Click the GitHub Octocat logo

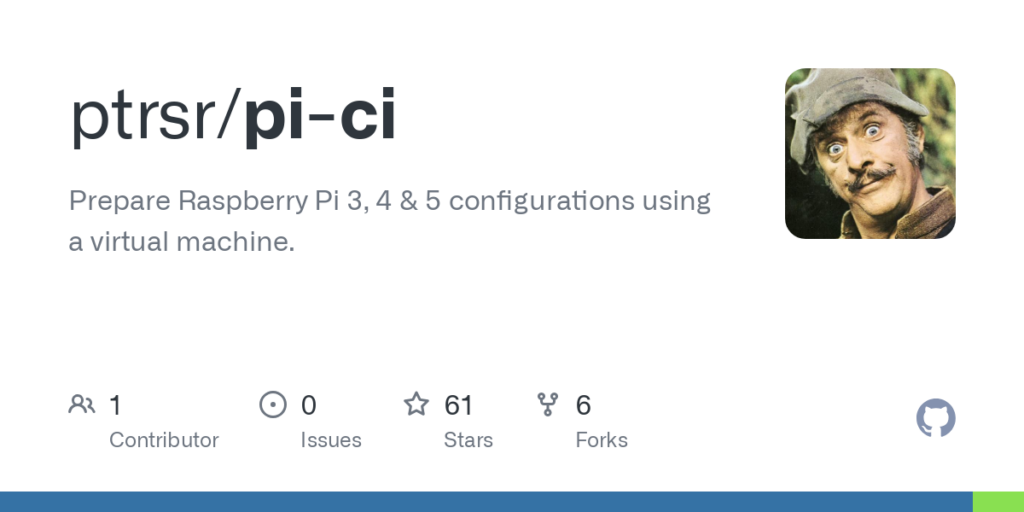[936, 418]
